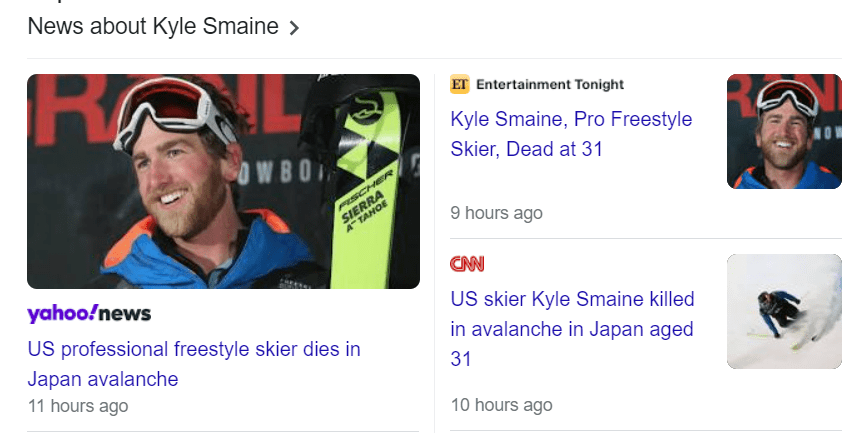Click the '10 hours ago' timestamp

(x=501, y=405)
